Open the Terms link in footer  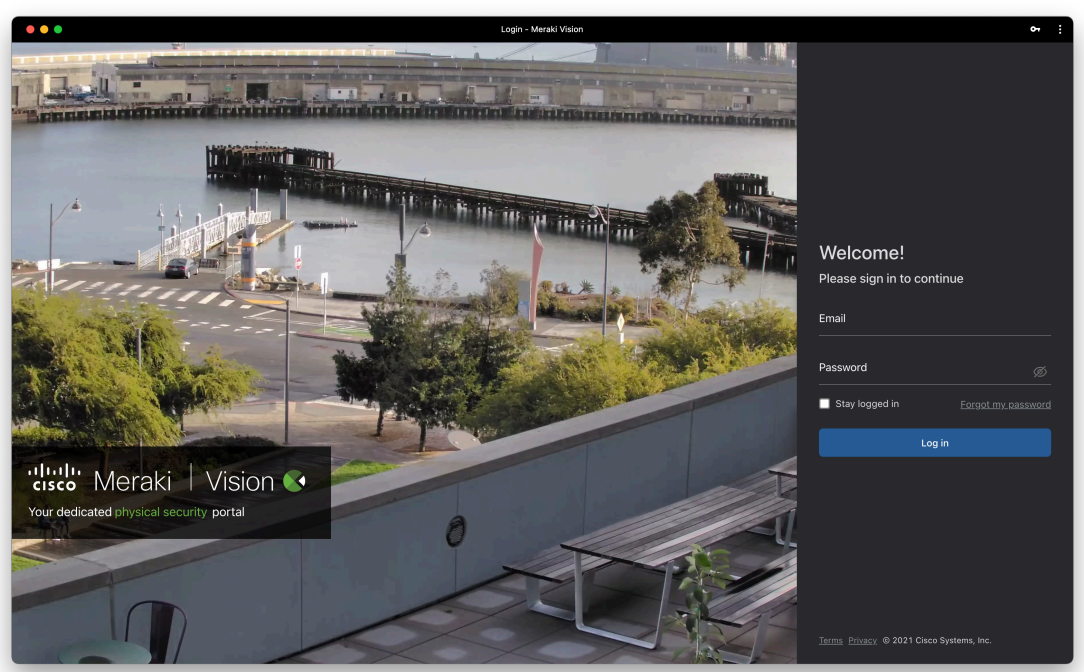(x=830, y=641)
